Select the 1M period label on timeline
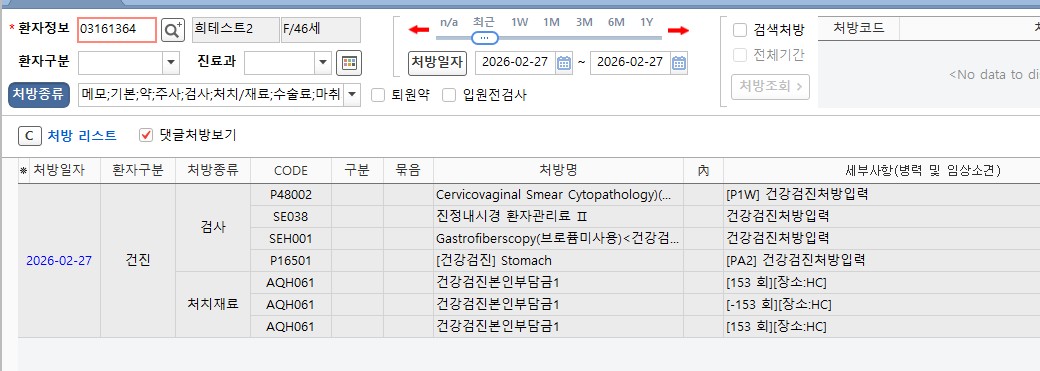1040x371 pixels. point(551,22)
